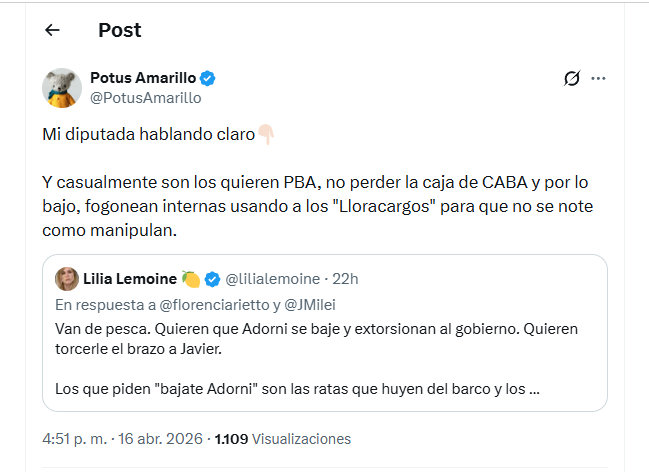The image size is (649, 472).
Task: Click Lilia Lemoine's verified badge
Action: tap(213, 278)
